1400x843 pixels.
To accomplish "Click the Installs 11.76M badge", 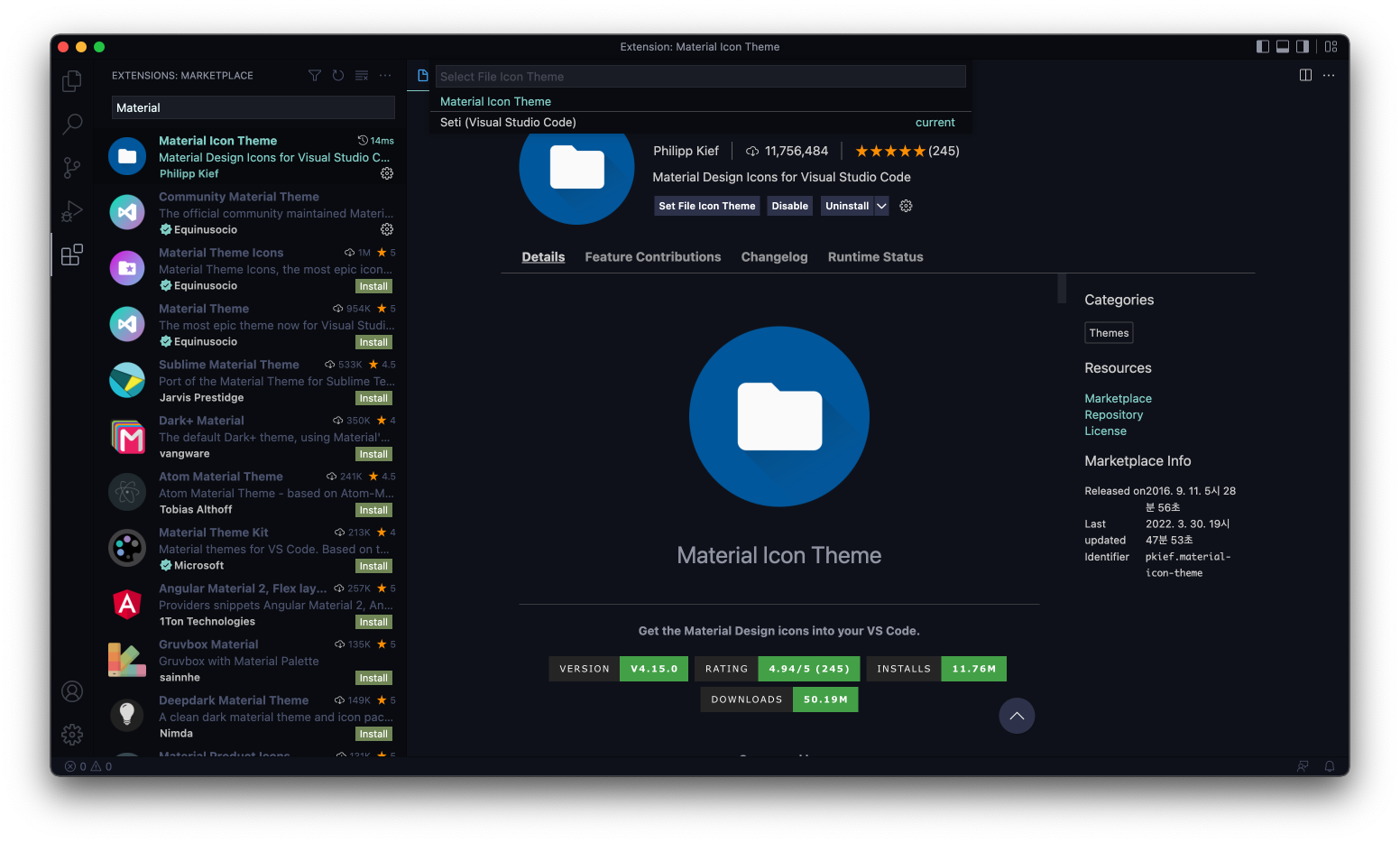I will pos(936,669).
